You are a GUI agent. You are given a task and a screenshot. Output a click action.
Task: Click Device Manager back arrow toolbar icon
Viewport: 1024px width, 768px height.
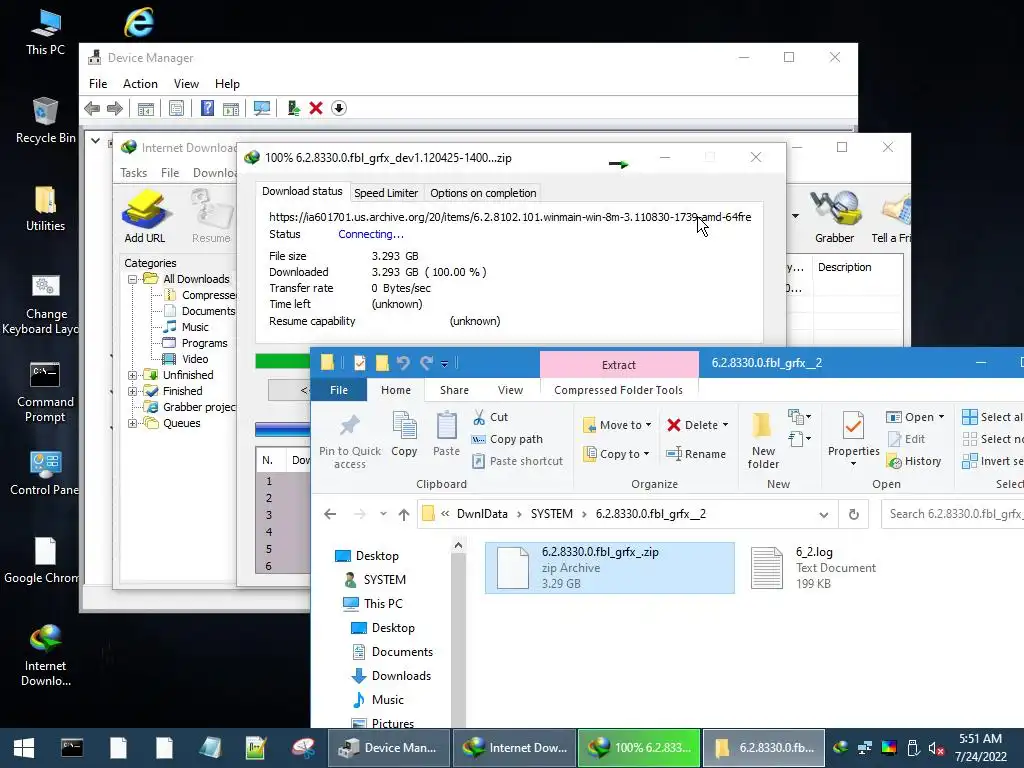pyautogui.click(x=92, y=108)
